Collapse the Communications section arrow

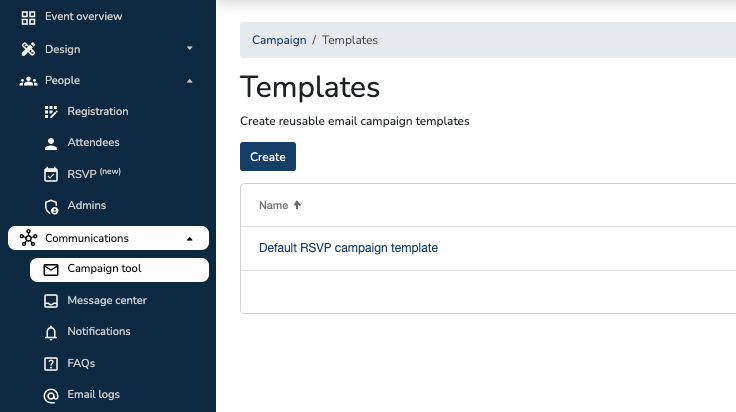(x=190, y=239)
